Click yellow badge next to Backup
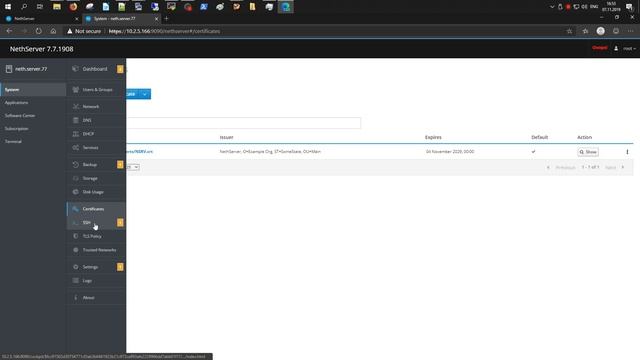This screenshot has width=640, height=360. 120,164
